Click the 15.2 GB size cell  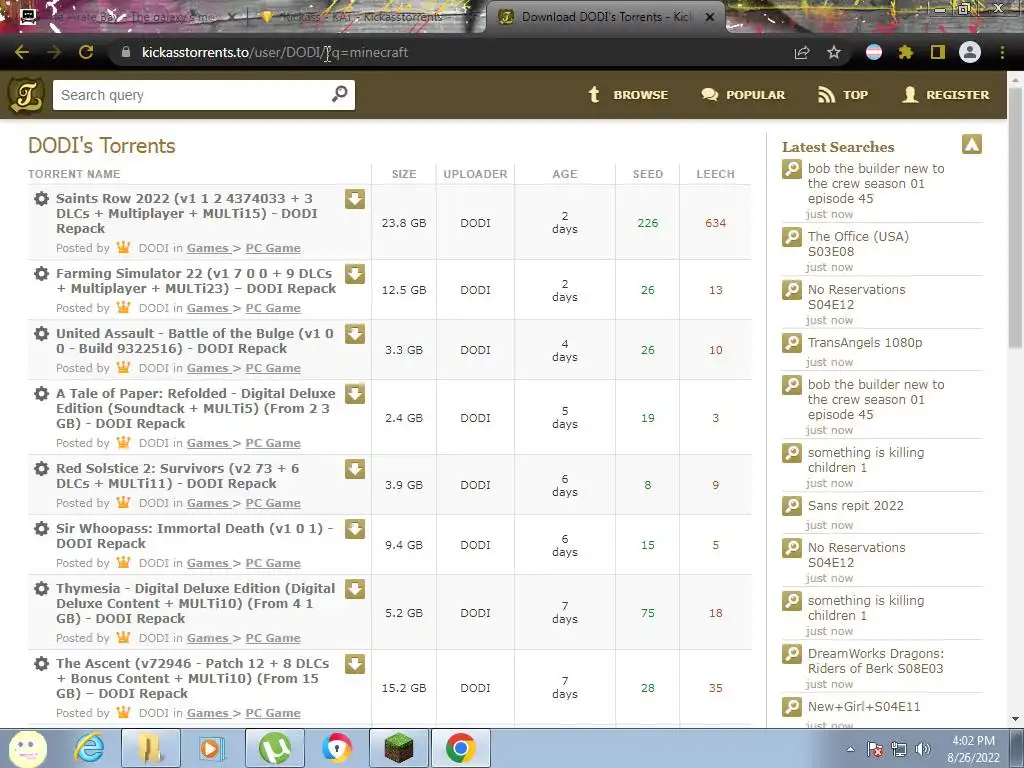coord(404,688)
